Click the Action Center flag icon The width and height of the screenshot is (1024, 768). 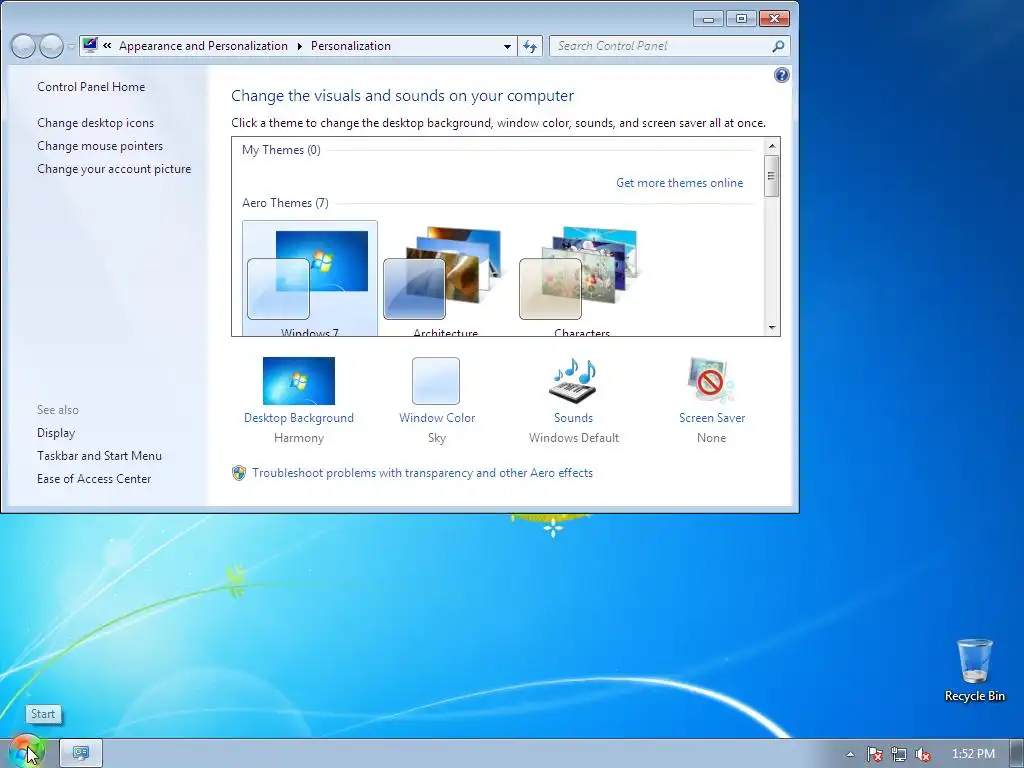pyautogui.click(x=874, y=754)
